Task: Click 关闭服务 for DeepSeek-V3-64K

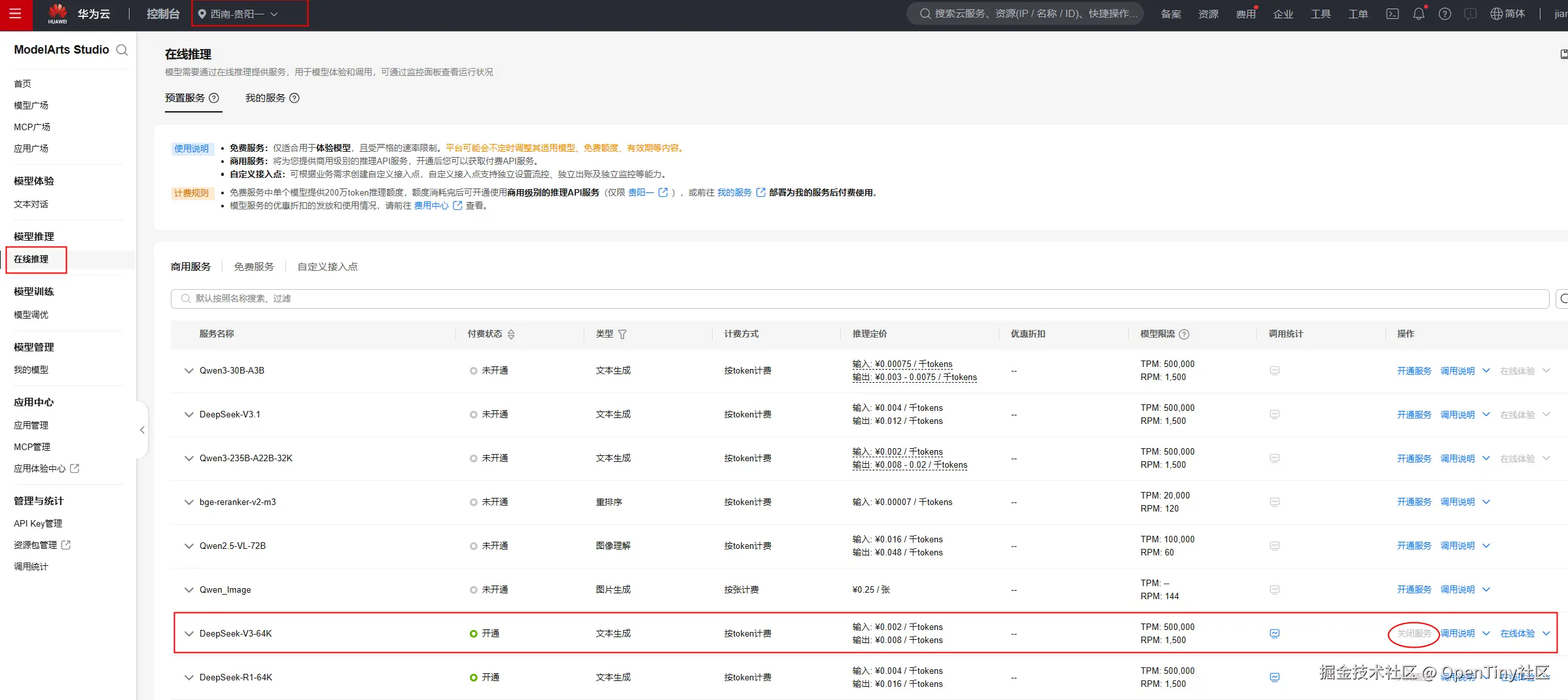Action: (1414, 633)
